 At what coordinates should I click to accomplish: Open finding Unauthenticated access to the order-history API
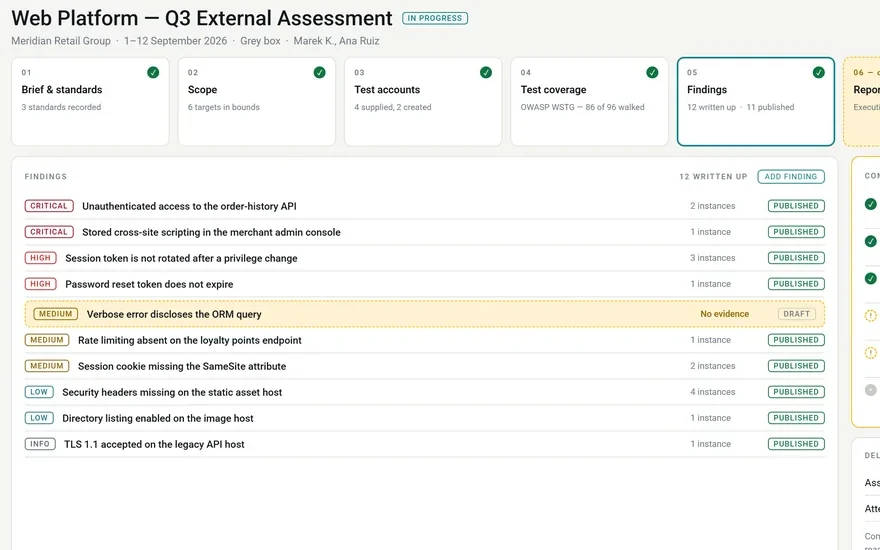425,206
